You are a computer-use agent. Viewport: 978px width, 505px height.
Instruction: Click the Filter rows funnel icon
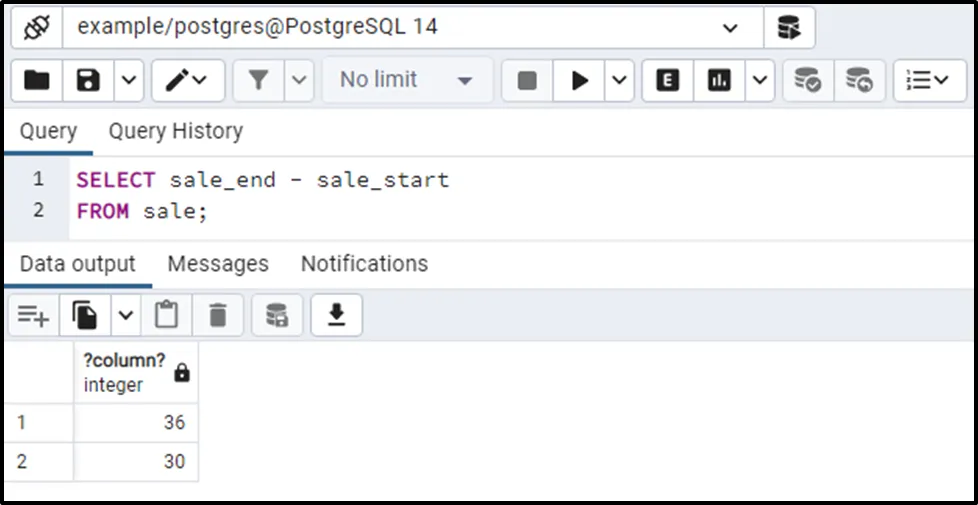pos(259,81)
